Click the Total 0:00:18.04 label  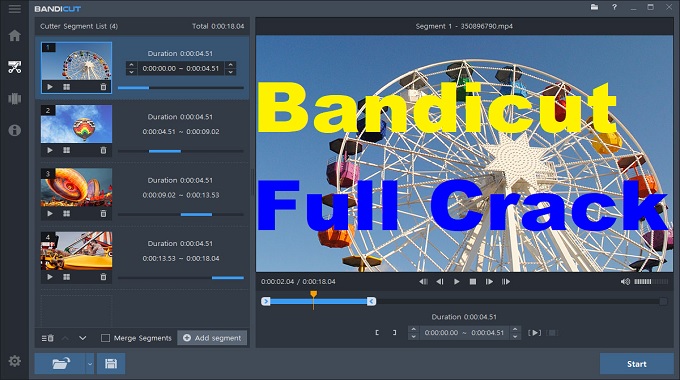click(x=218, y=26)
